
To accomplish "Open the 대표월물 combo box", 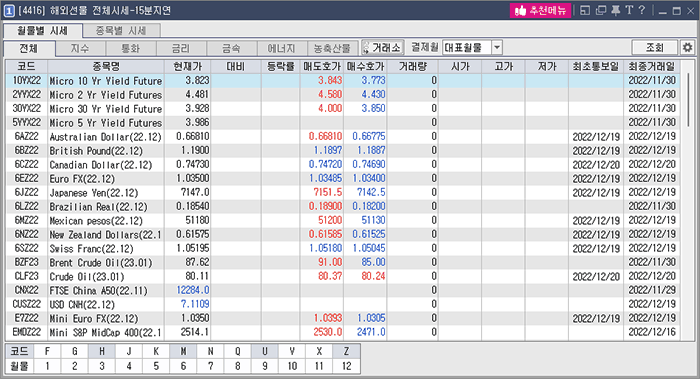I will click(x=472, y=47).
